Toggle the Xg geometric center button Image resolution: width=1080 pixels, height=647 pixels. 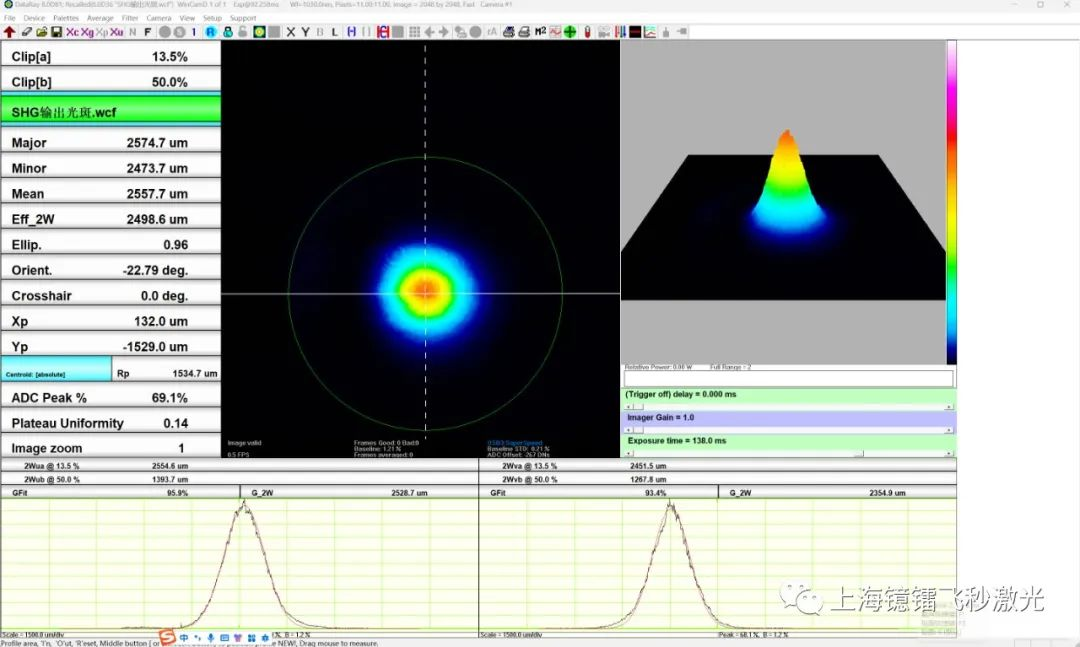(87, 32)
